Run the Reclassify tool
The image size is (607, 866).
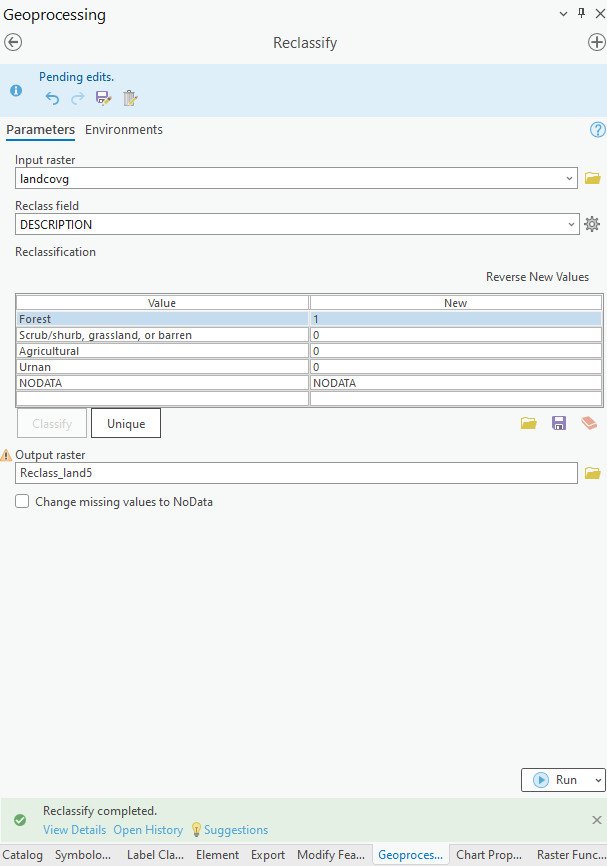click(x=557, y=780)
